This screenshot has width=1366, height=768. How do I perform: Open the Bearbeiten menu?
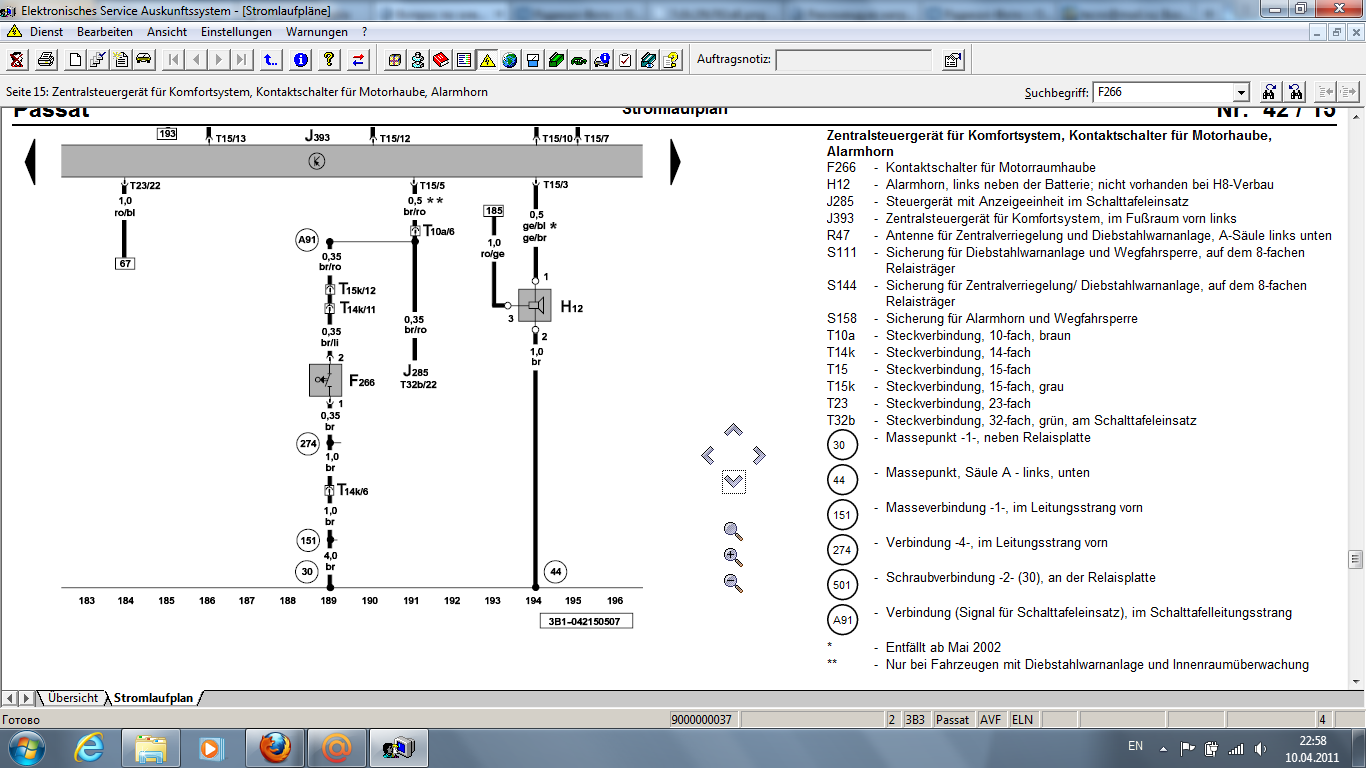click(105, 32)
